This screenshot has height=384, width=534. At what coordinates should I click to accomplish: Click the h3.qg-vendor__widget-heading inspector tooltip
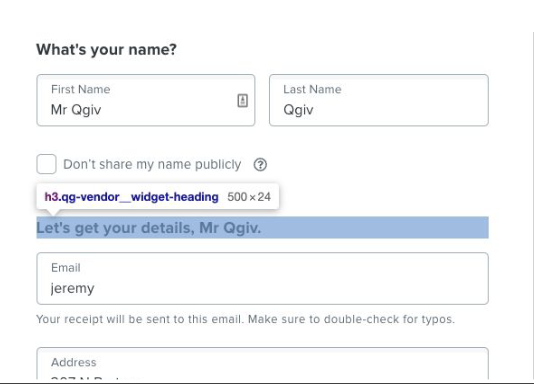158,197
